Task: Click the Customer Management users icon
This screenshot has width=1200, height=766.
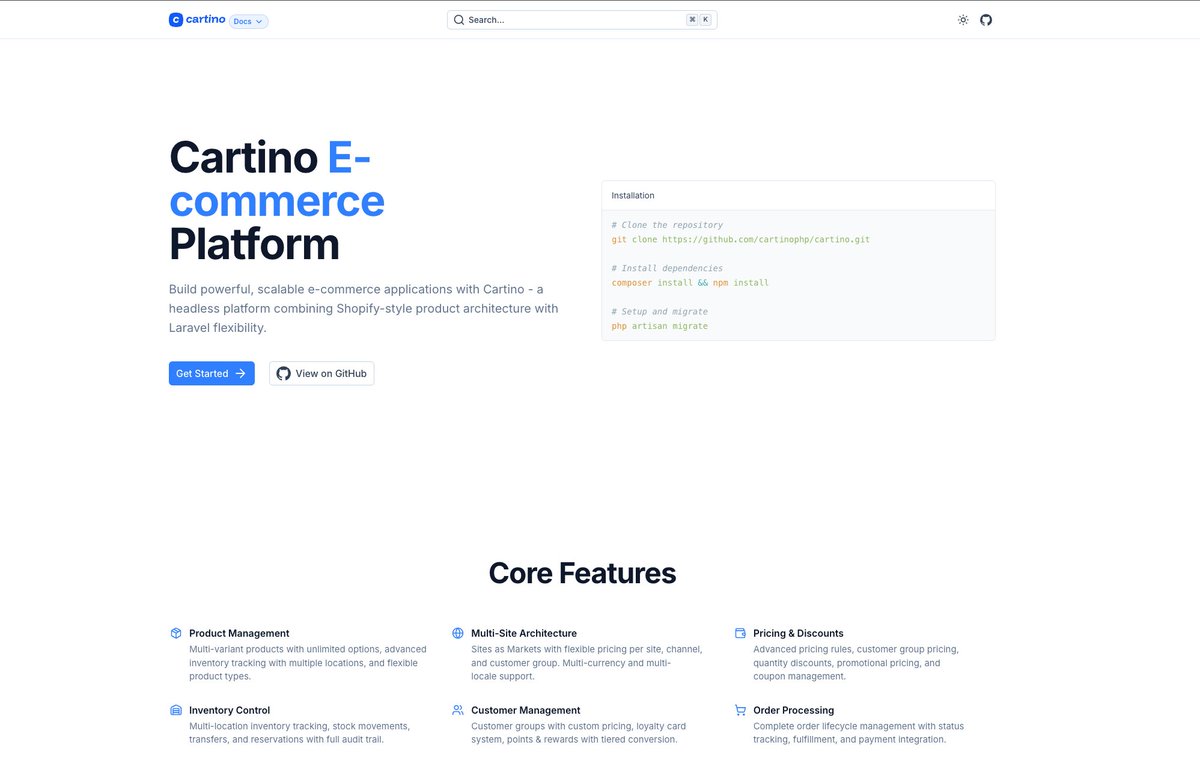Action: coord(458,710)
